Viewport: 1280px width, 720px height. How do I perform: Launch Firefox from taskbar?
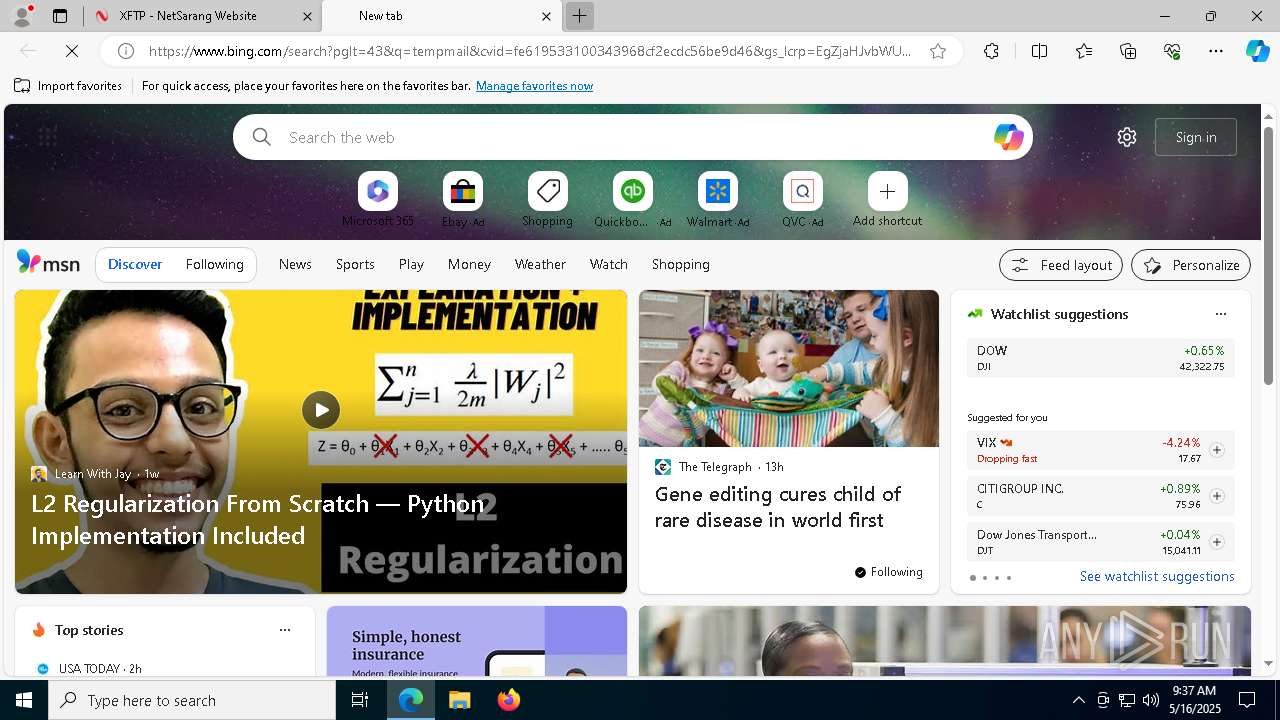(x=509, y=700)
